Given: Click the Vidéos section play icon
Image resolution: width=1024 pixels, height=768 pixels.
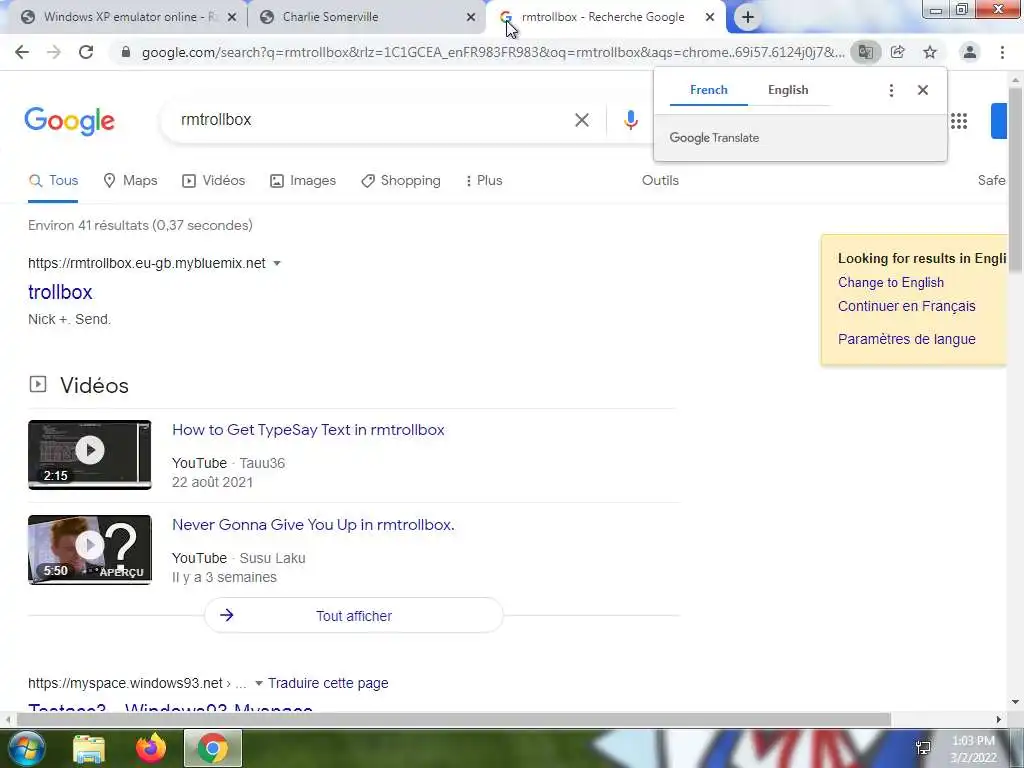Looking at the screenshot, I should (38, 384).
